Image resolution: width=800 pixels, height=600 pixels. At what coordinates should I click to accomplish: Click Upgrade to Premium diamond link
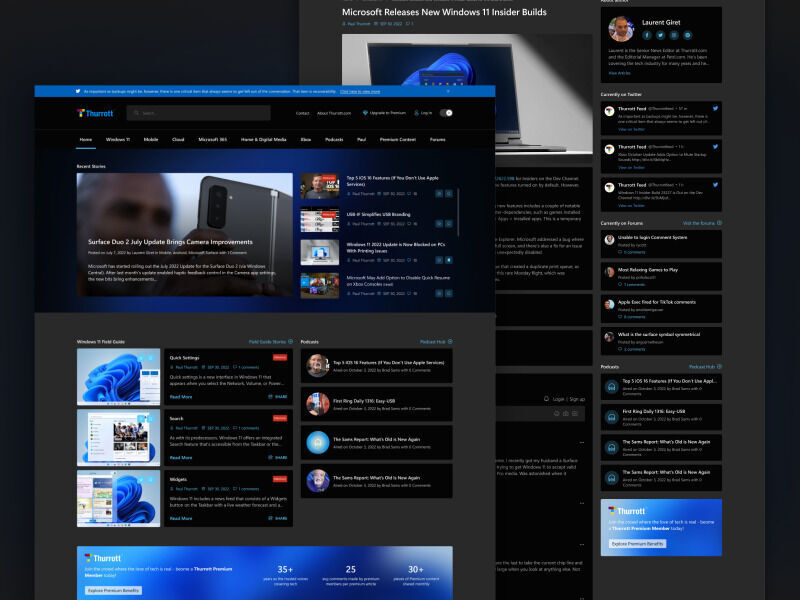[x=384, y=113]
